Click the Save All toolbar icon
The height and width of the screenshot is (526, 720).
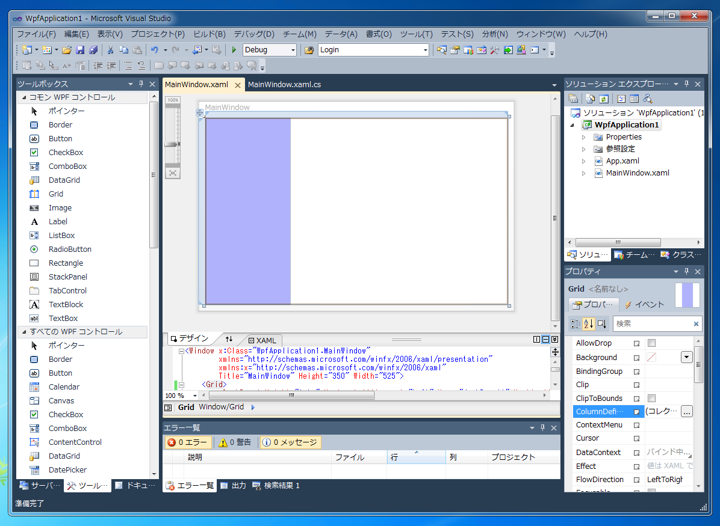pyautogui.click(x=93, y=50)
